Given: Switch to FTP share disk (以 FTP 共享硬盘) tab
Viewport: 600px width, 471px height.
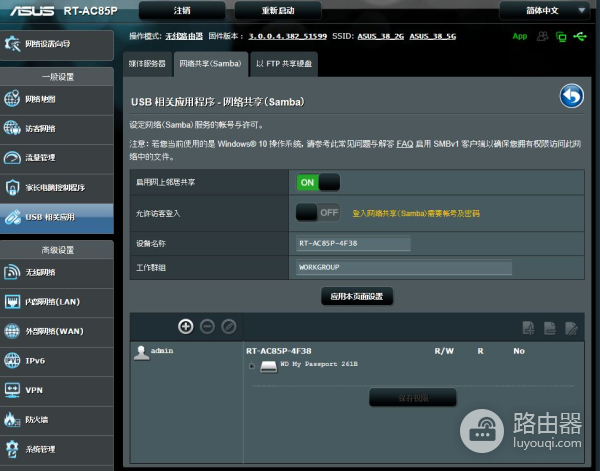Looking at the screenshot, I should [284, 64].
